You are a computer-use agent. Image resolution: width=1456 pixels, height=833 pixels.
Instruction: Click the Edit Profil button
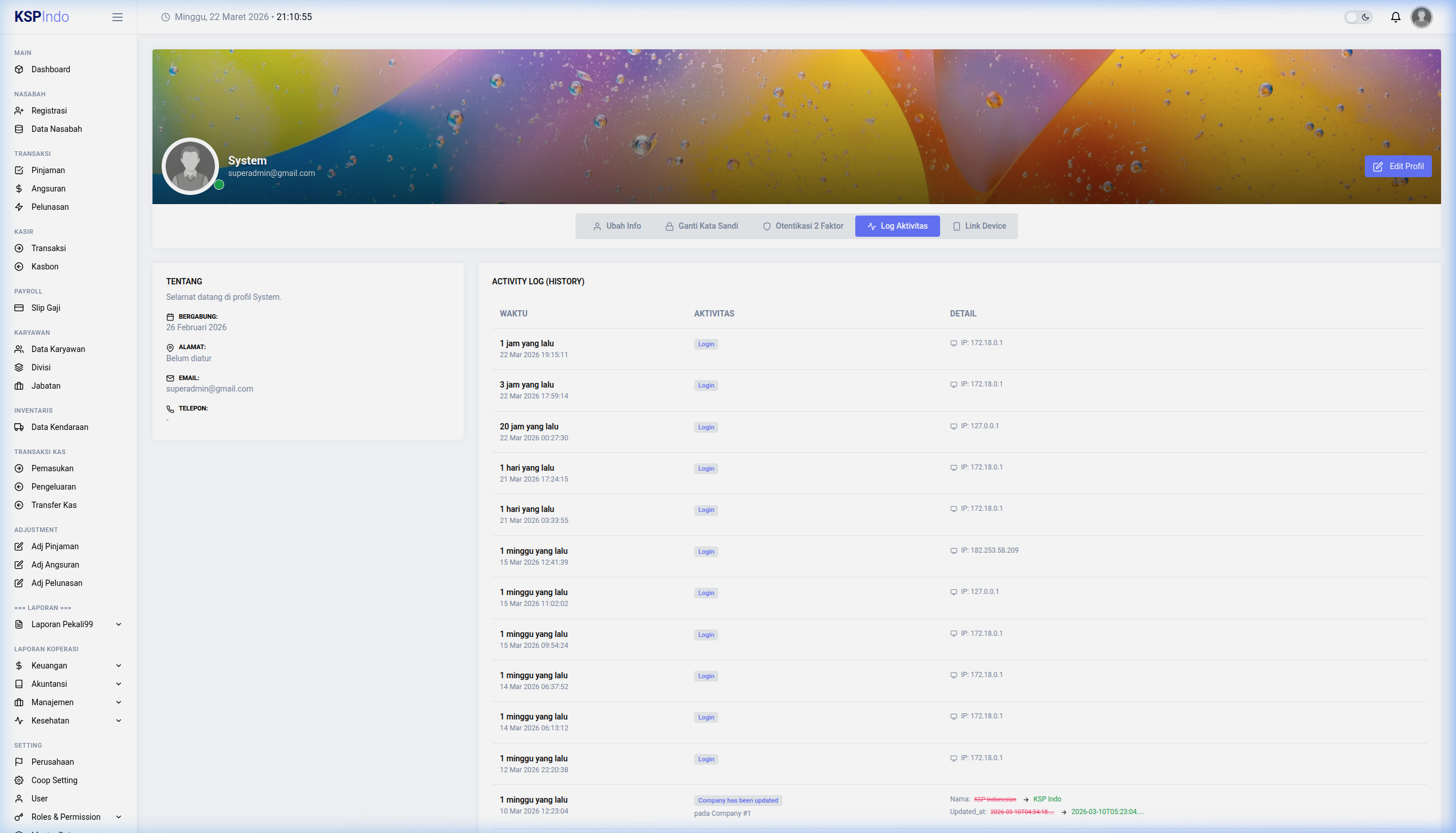[x=1398, y=166]
